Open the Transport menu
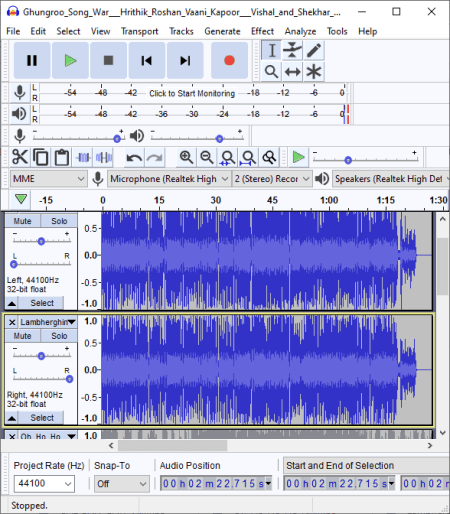Image resolution: width=450 pixels, height=514 pixels. pyautogui.click(x=140, y=31)
